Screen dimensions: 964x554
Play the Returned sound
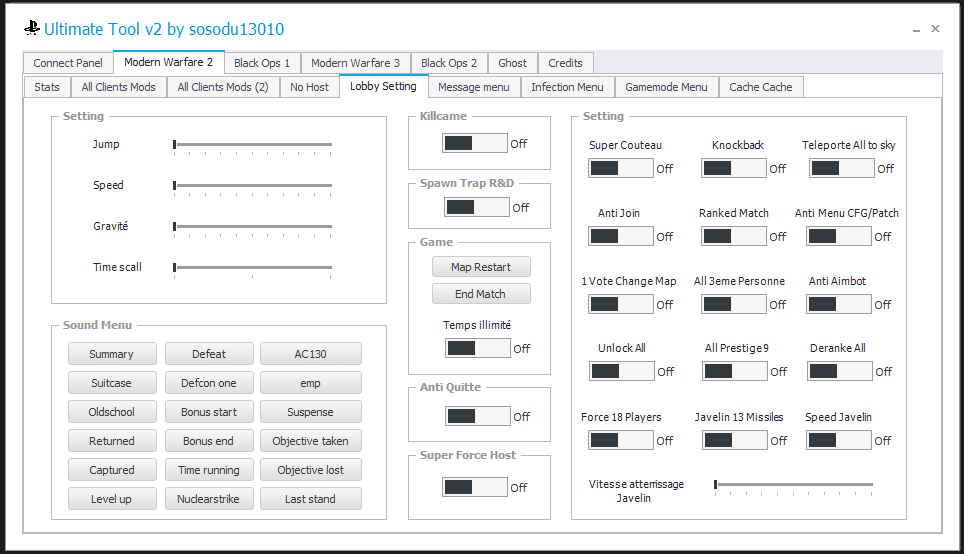pos(112,440)
